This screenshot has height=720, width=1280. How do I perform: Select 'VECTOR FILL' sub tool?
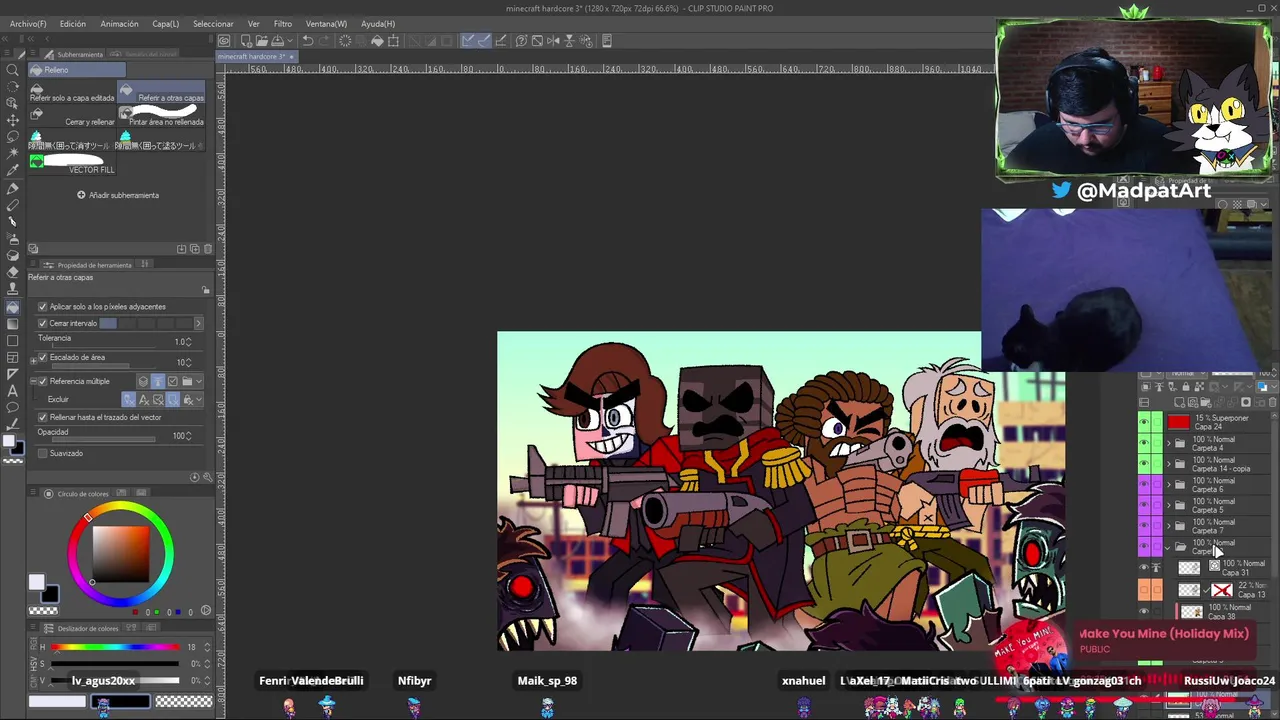click(x=72, y=164)
